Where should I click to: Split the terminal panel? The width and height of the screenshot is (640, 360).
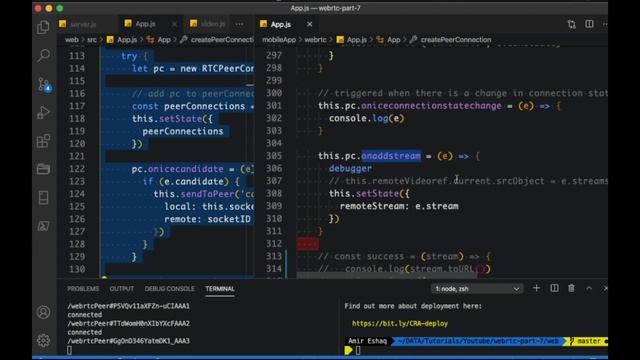click(554, 288)
